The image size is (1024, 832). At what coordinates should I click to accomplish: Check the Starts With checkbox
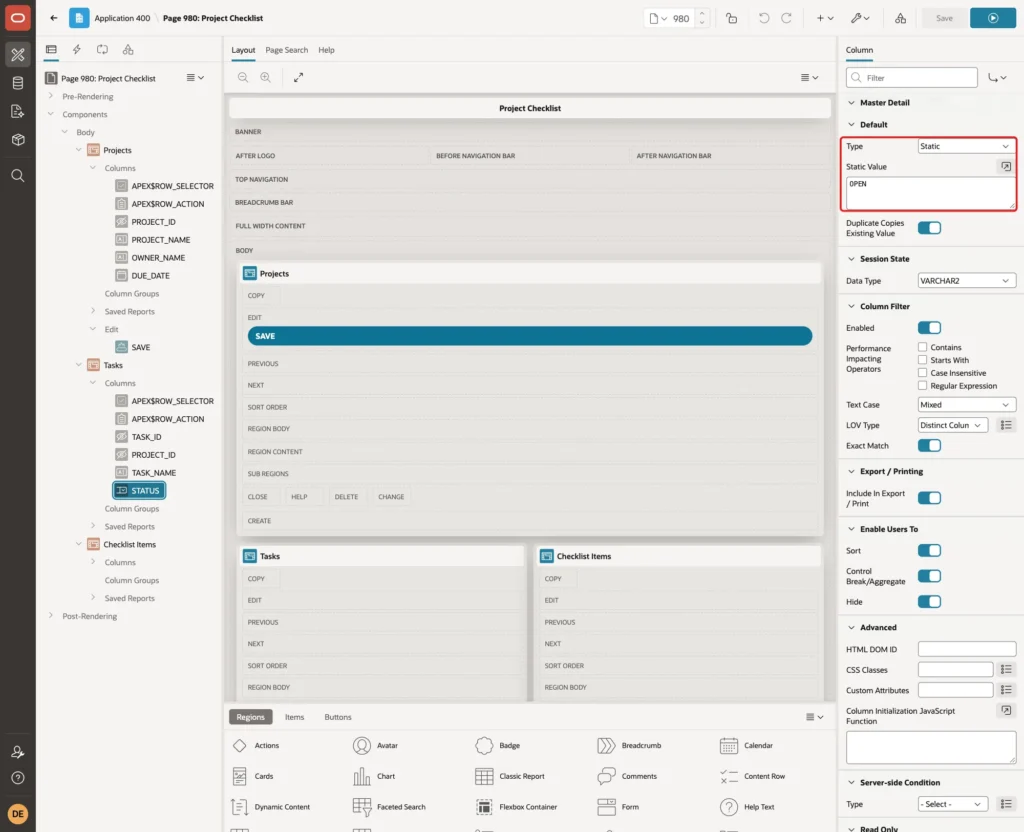[x=922, y=360]
